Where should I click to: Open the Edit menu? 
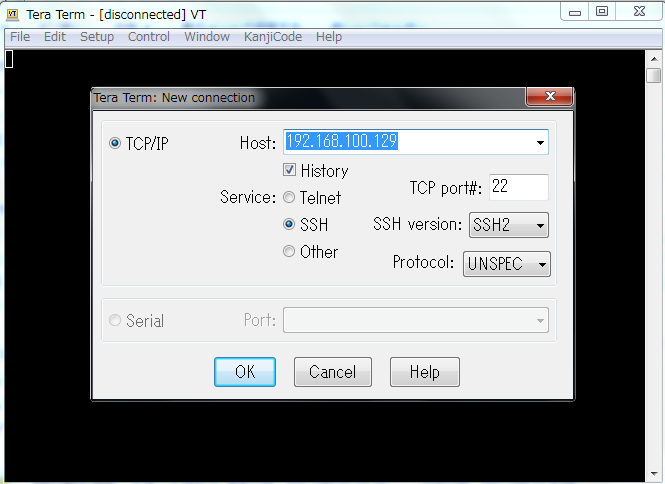pos(55,37)
